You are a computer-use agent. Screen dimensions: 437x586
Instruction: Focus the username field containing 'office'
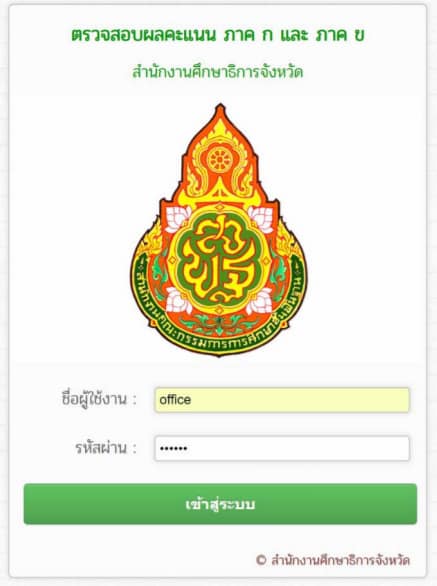(x=282, y=400)
